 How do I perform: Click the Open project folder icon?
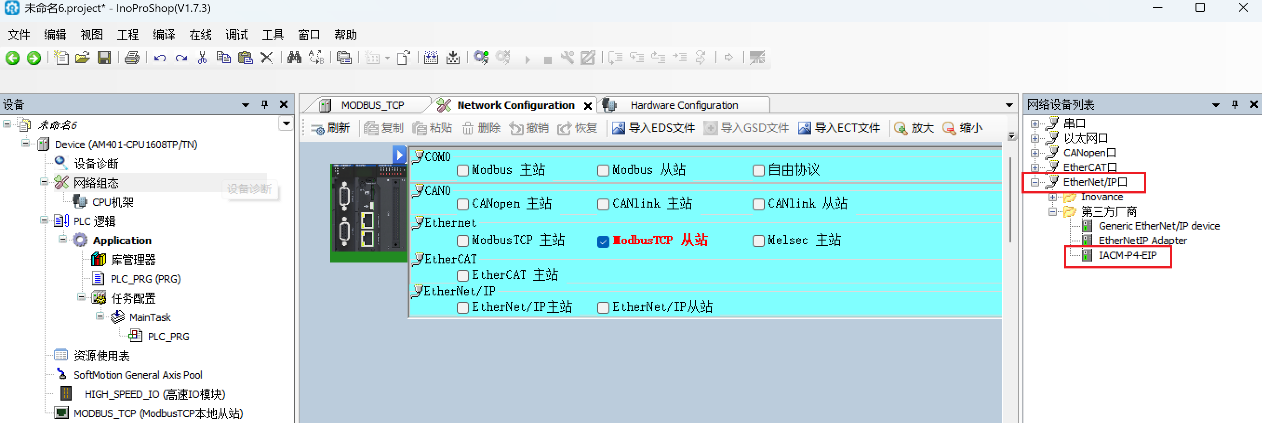[83, 58]
